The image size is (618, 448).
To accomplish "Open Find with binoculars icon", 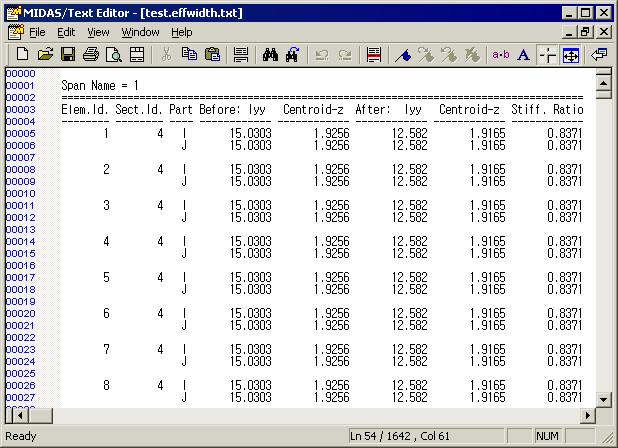I will [x=270, y=54].
